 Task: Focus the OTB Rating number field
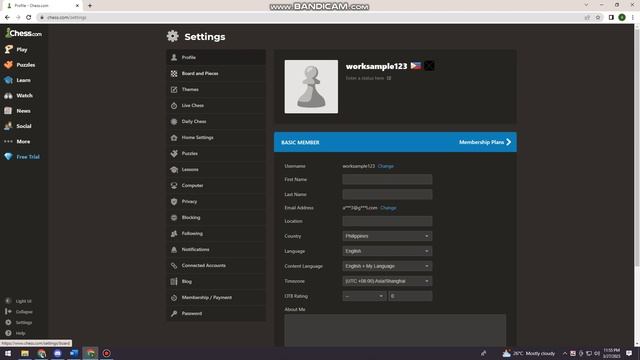pyautogui.click(x=410, y=296)
